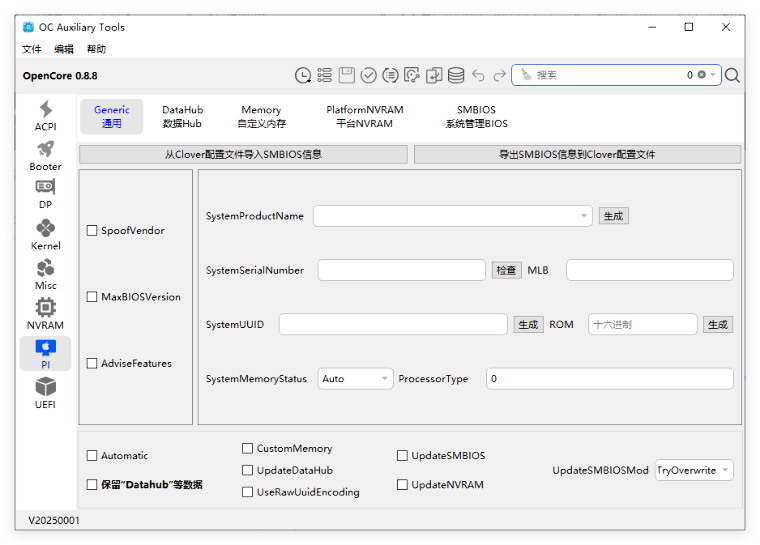Focus the SystemUUID input field
This screenshot has width=760, height=545.
[393, 324]
